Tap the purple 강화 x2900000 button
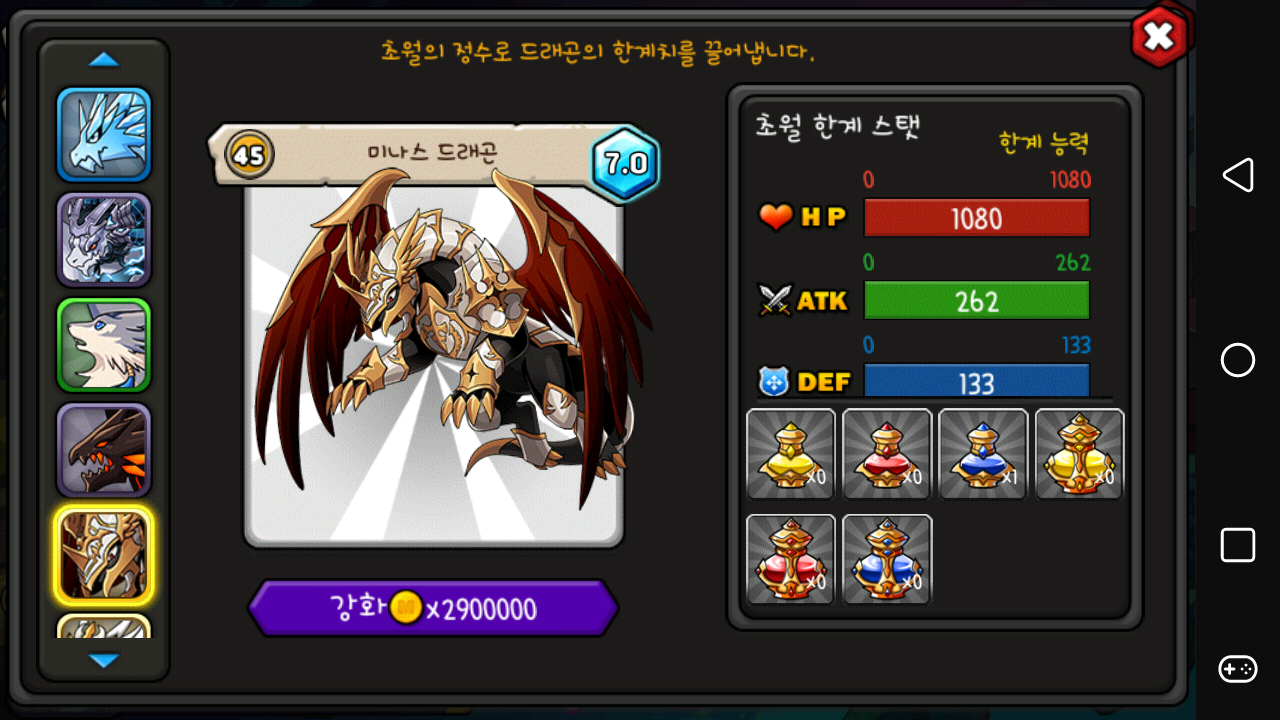Screen dimensions: 1280x720 (x=433, y=608)
